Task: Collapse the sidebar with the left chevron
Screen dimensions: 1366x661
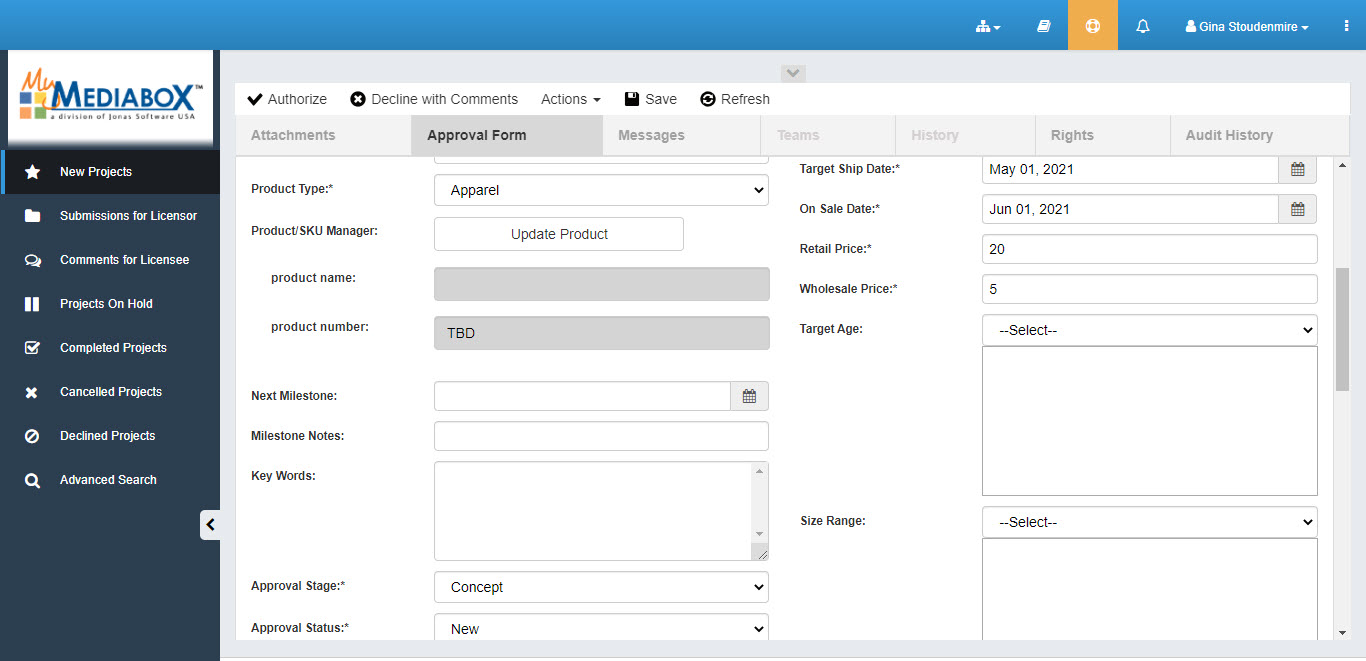Action: 210,525
